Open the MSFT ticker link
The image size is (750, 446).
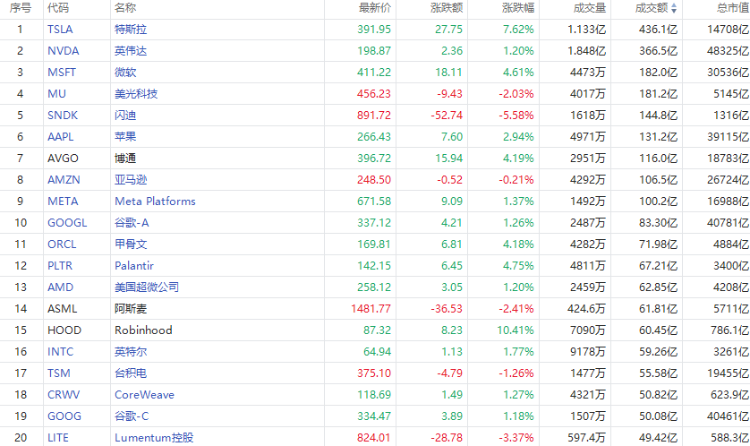pyautogui.click(x=61, y=72)
